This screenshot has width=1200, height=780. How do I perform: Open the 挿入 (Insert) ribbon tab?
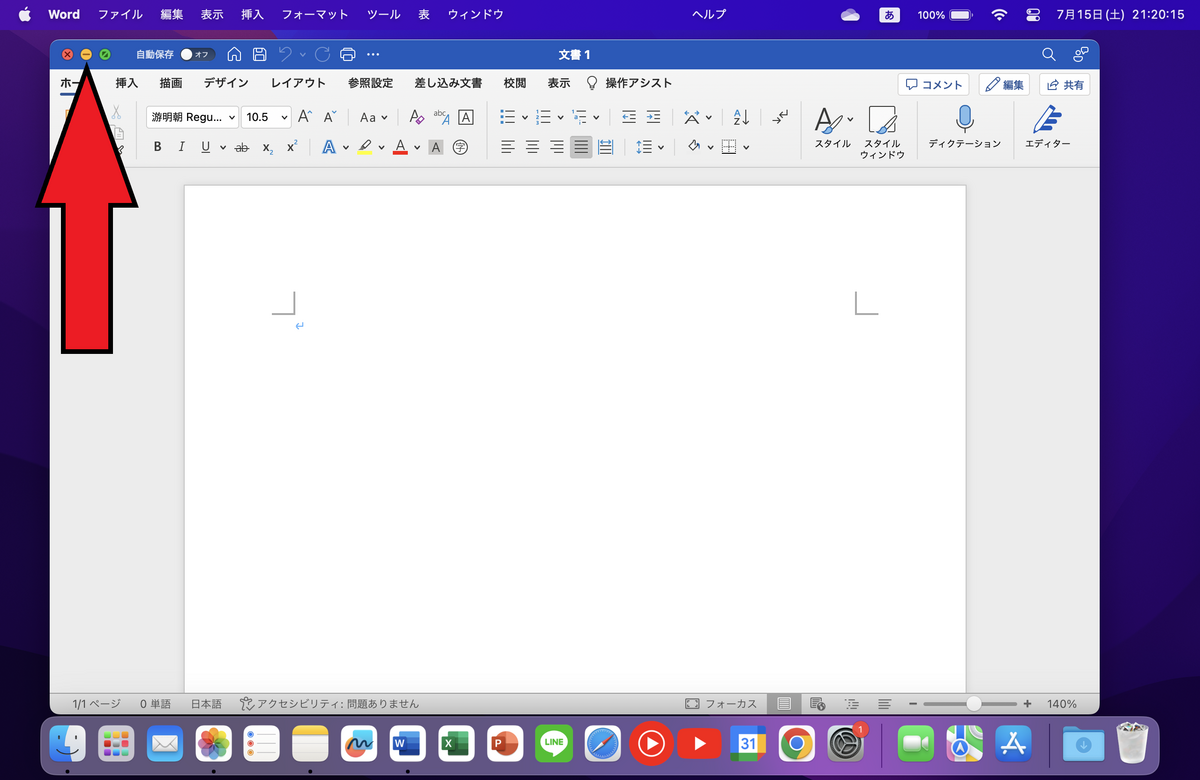coord(127,84)
